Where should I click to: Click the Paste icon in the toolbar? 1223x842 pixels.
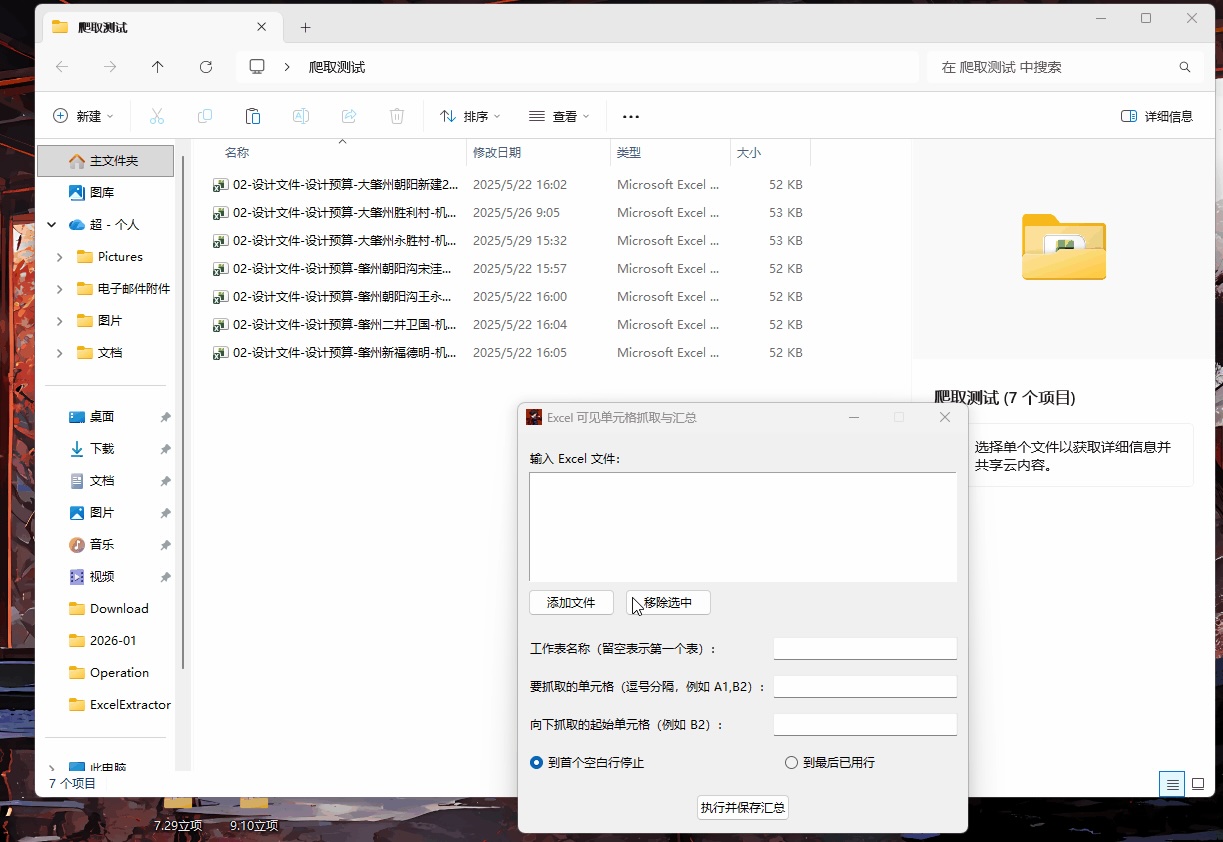point(252,116)
